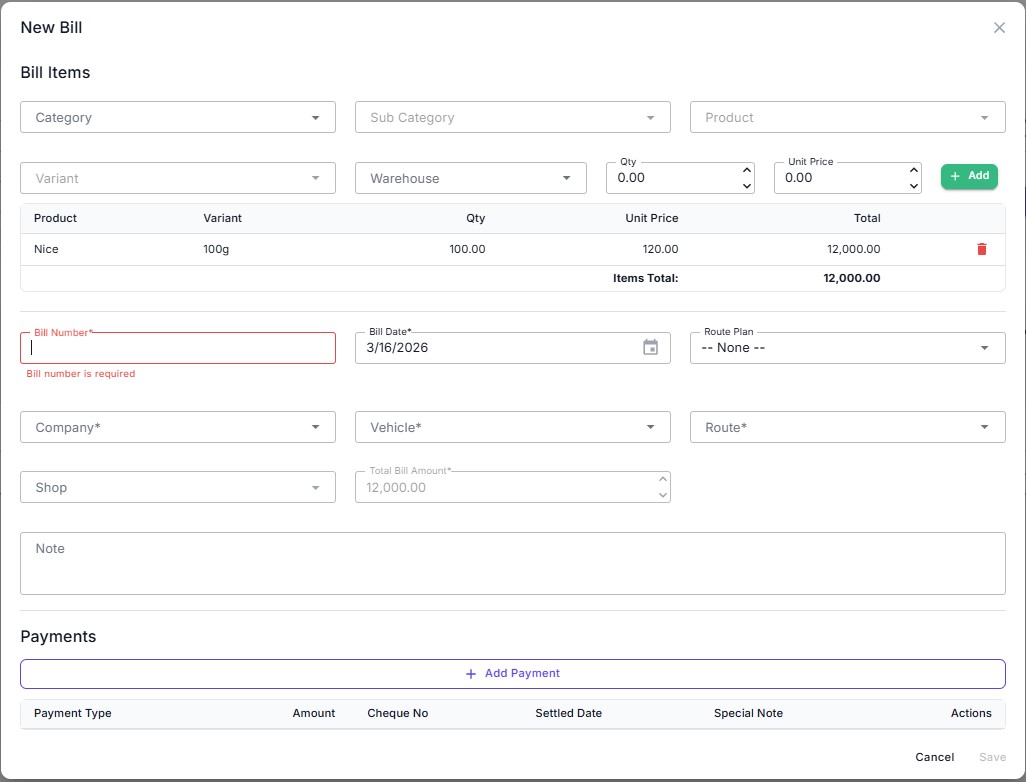
Task: Click the Cancel button
Action: click(x=933, y=757)
